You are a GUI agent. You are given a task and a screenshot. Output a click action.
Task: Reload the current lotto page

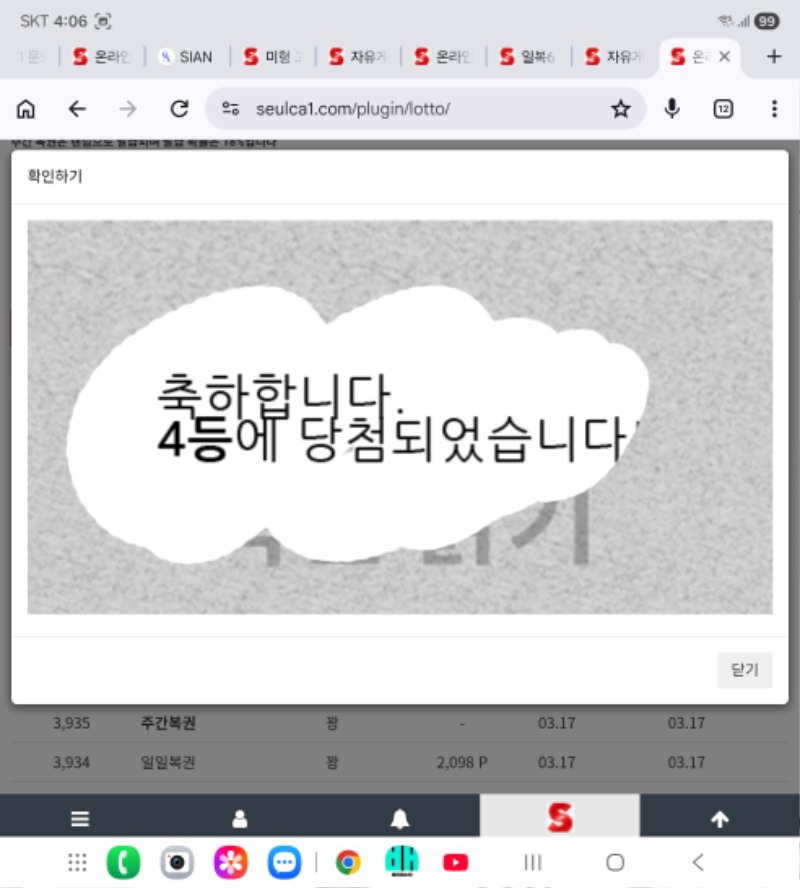[179, 109]
